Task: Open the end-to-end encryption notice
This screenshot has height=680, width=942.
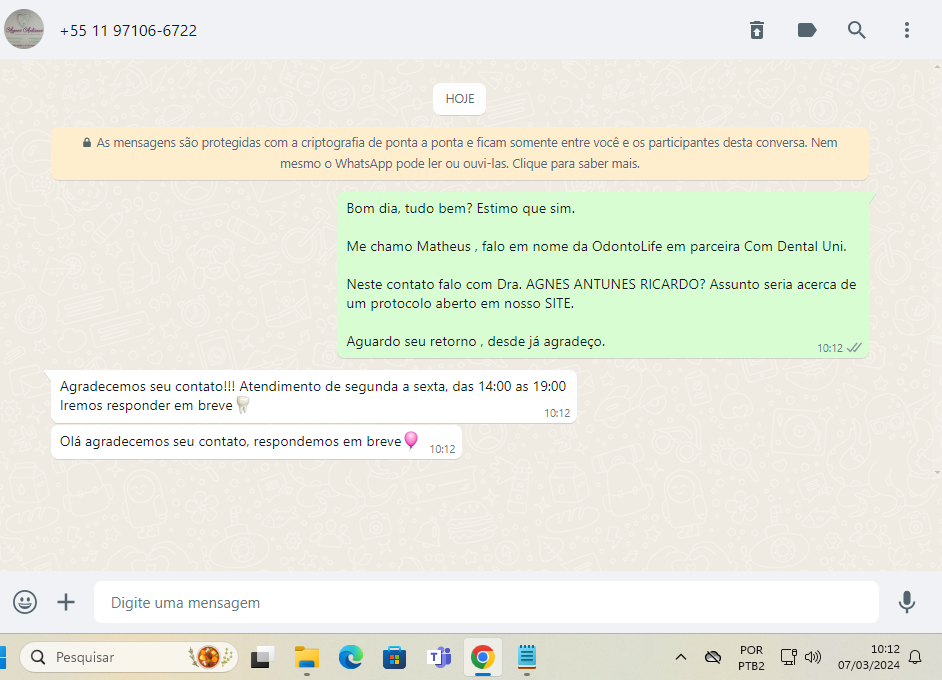Action: tap(460, 153)
